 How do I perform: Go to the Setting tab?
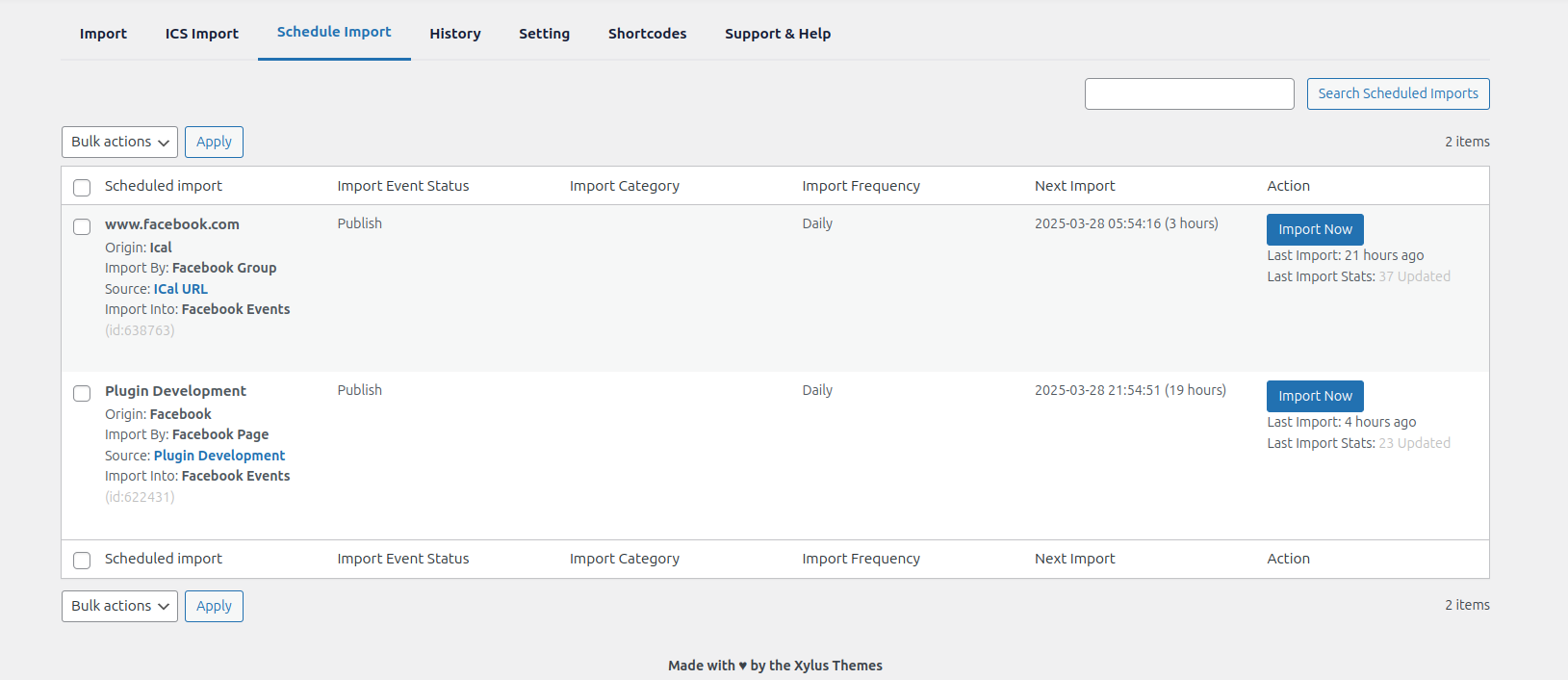tap(544, 34)
